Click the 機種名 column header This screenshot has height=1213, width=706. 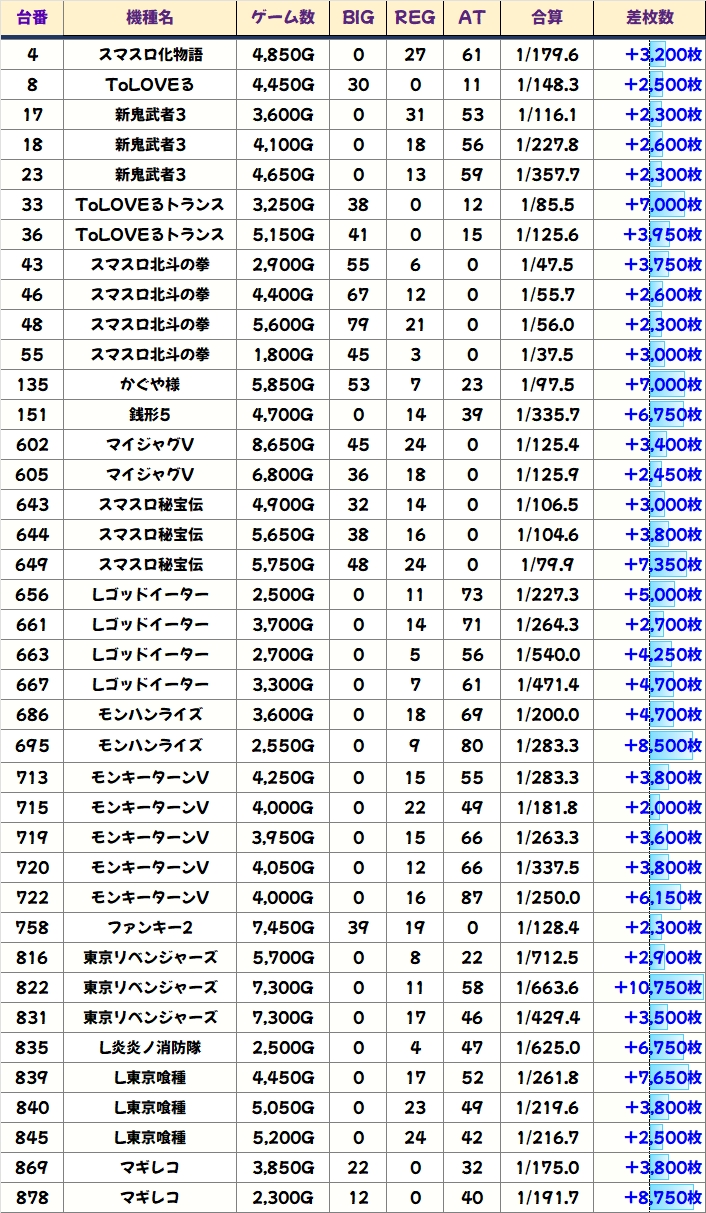(150, 18)
